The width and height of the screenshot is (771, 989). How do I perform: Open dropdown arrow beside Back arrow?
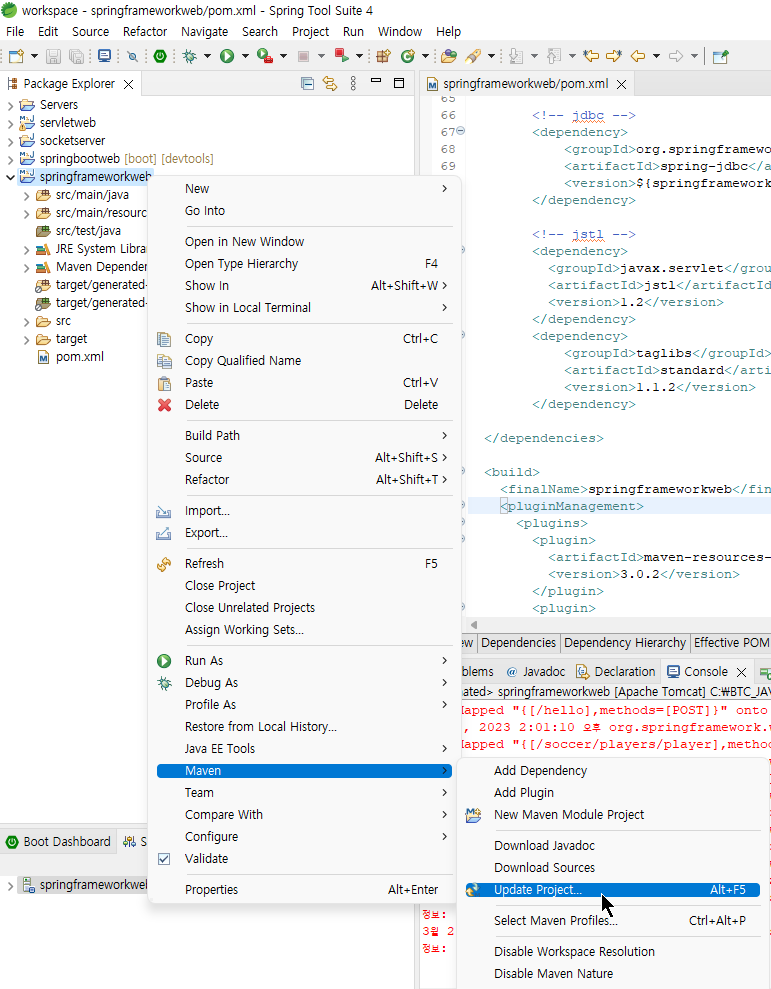[x=656, y=56]
